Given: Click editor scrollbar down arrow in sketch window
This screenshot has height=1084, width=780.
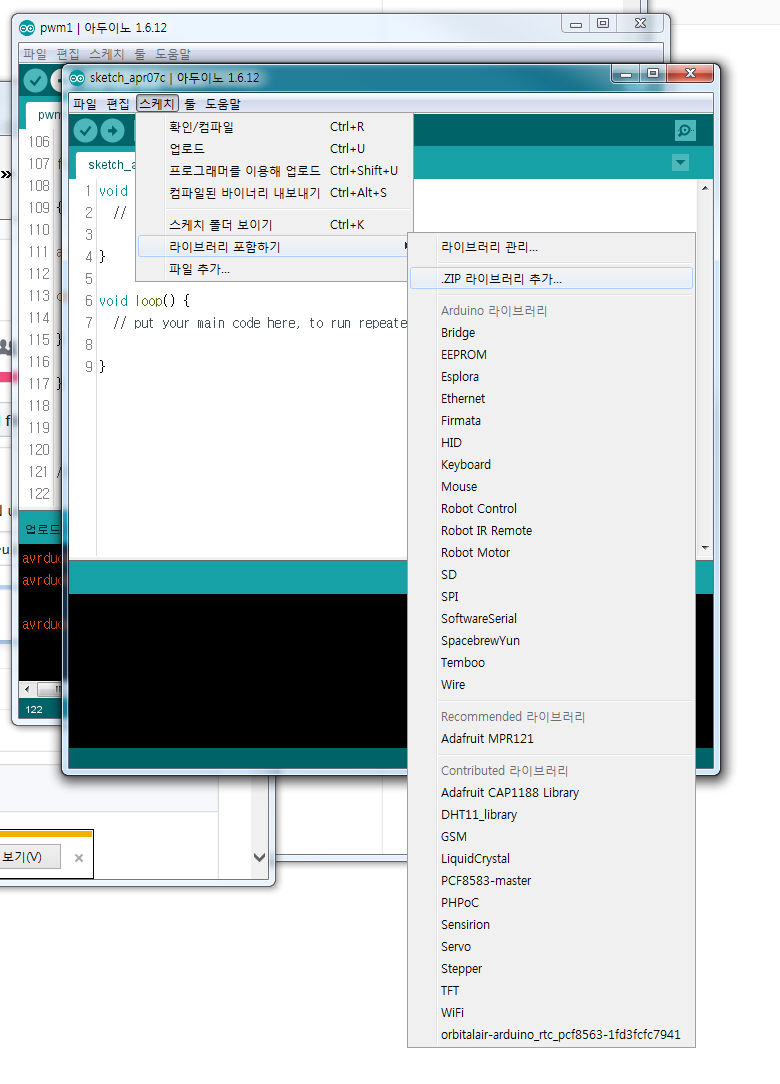Looking at the screenshot, I should coord(705,548).
